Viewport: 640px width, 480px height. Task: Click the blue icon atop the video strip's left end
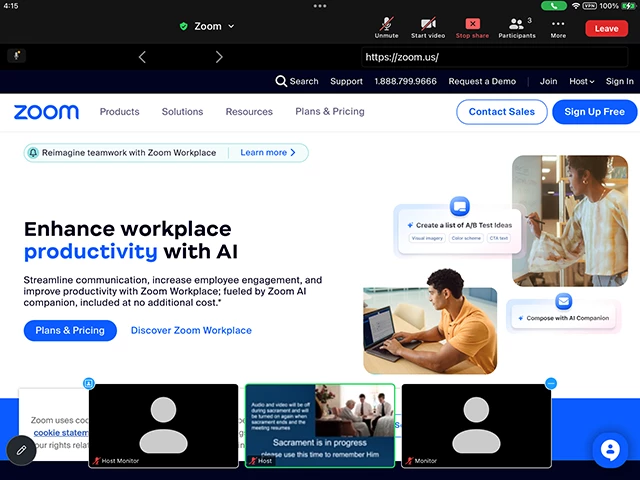[89, 383]
